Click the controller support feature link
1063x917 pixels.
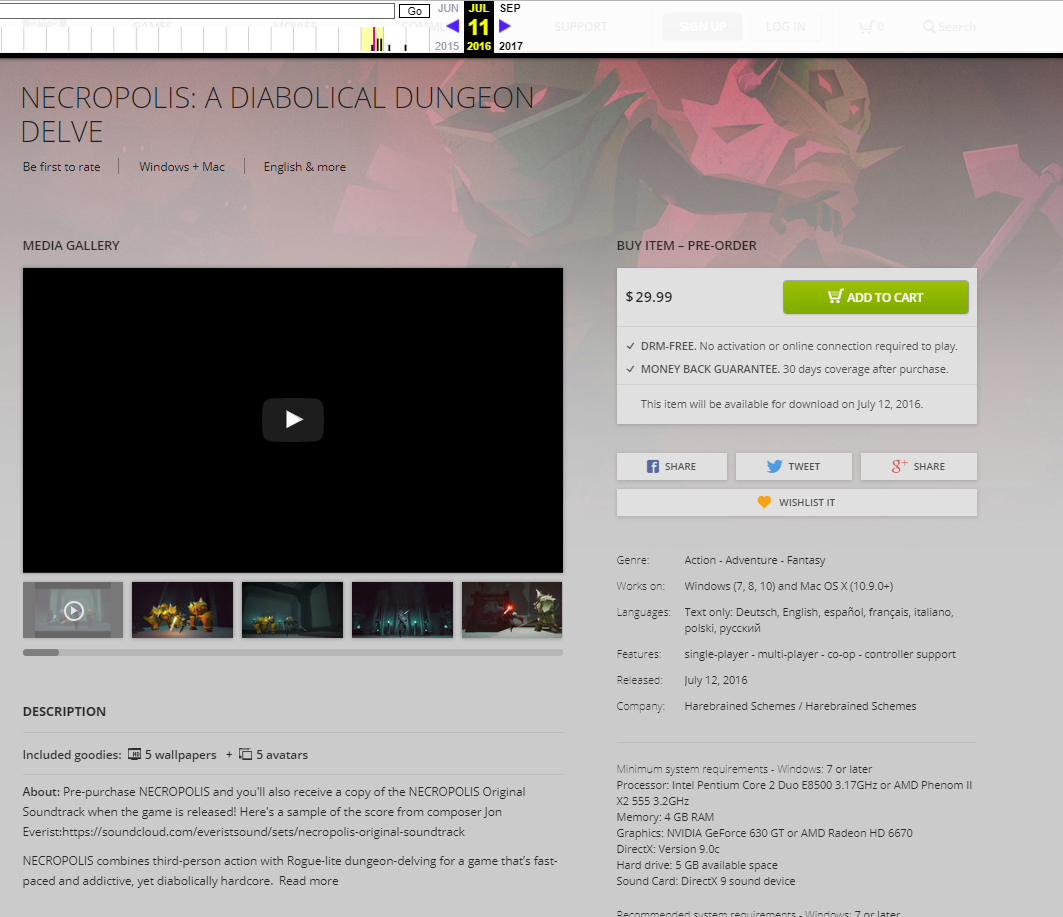[910, 654]
